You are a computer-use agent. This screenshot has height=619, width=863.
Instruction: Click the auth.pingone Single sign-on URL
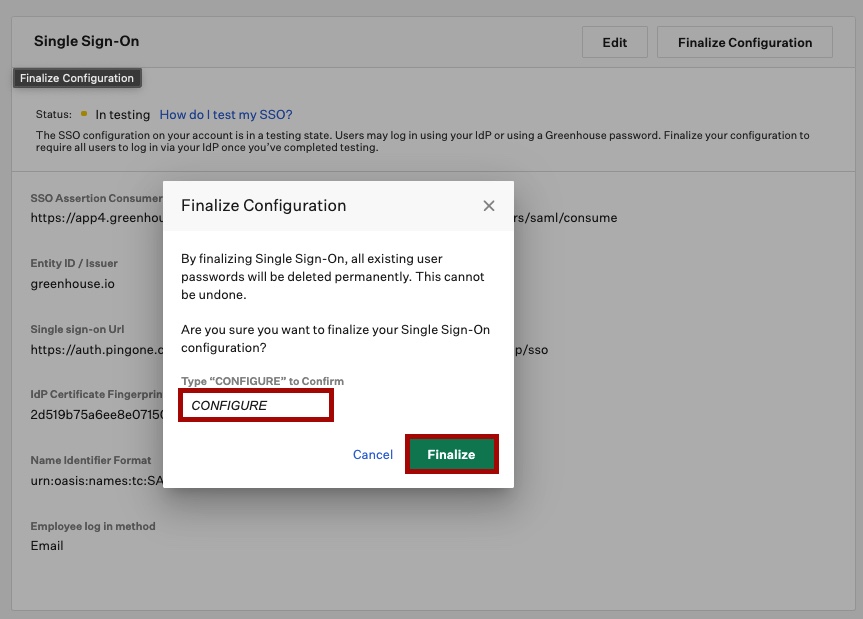[x=95, y=350]
